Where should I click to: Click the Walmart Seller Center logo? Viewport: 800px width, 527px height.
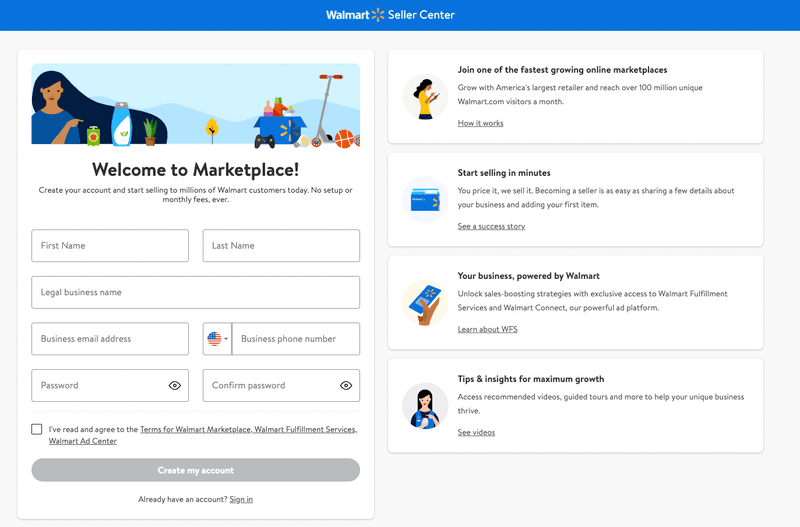pos(390,15)
